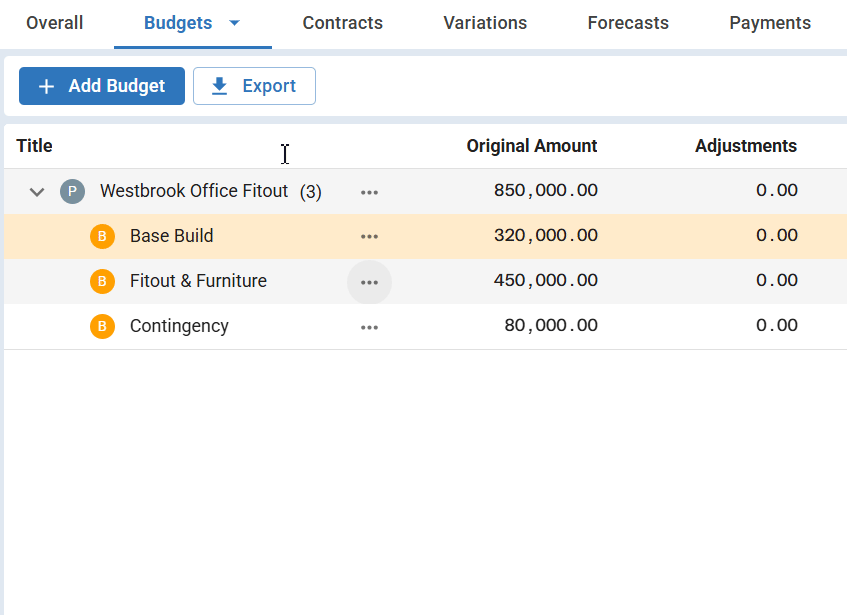Screen dimensions: 847x615
Task: Click the Adjustments column header
Action: [x=745, y=146]
